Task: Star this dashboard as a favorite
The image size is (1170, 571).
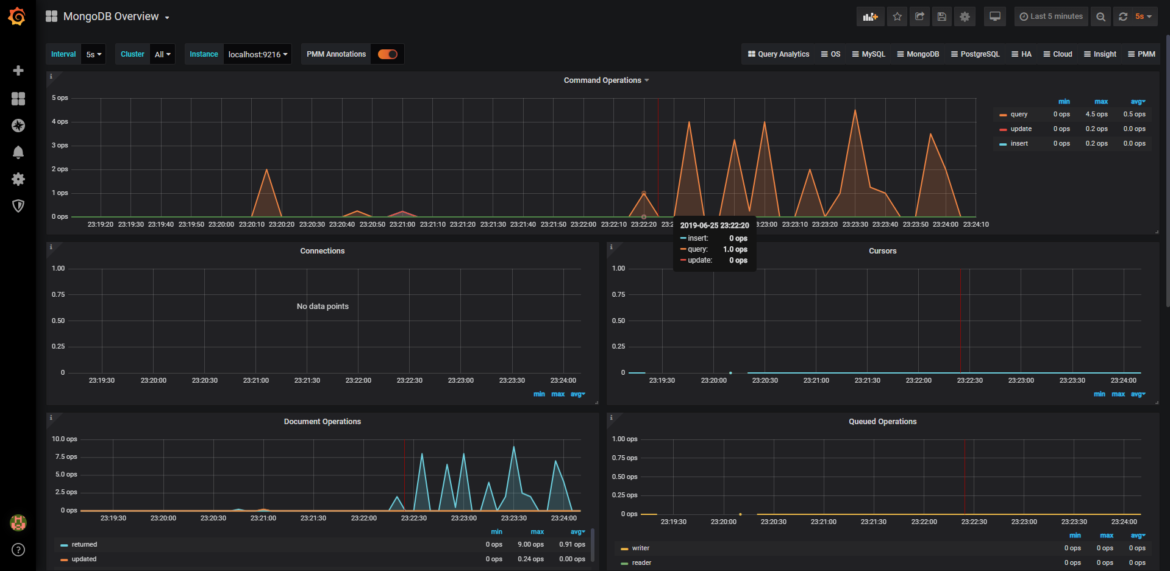Action: pos(897,17)
